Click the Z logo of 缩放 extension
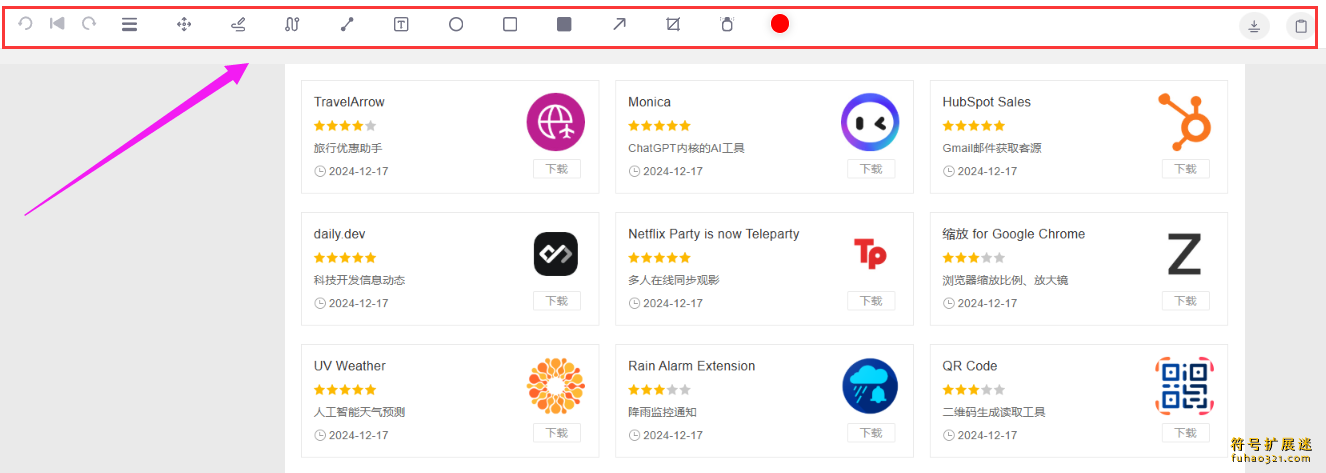Screen dimensions: 1326x473 tap(1185, 254)
